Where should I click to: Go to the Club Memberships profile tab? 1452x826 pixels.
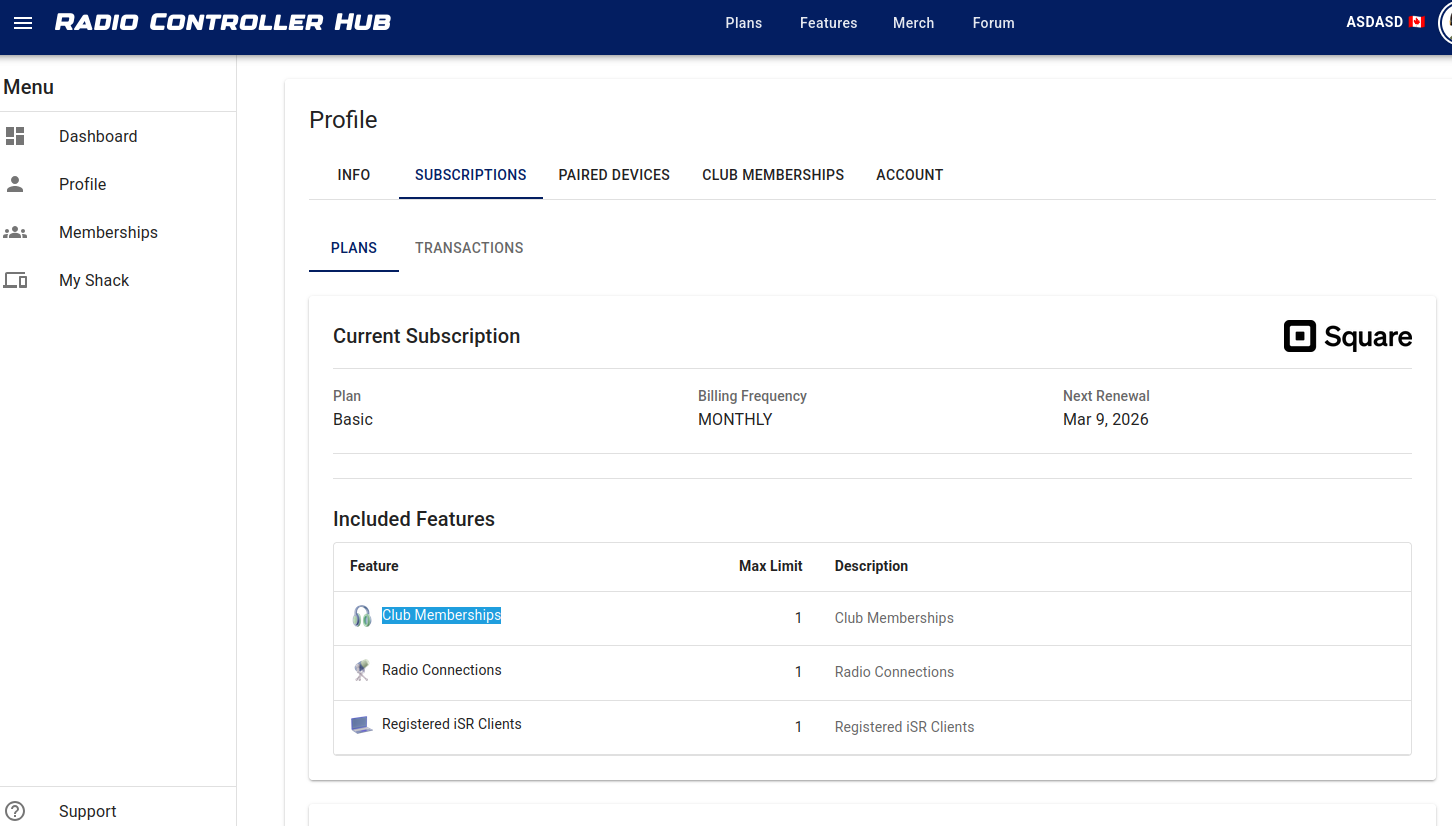pos(773,175)
